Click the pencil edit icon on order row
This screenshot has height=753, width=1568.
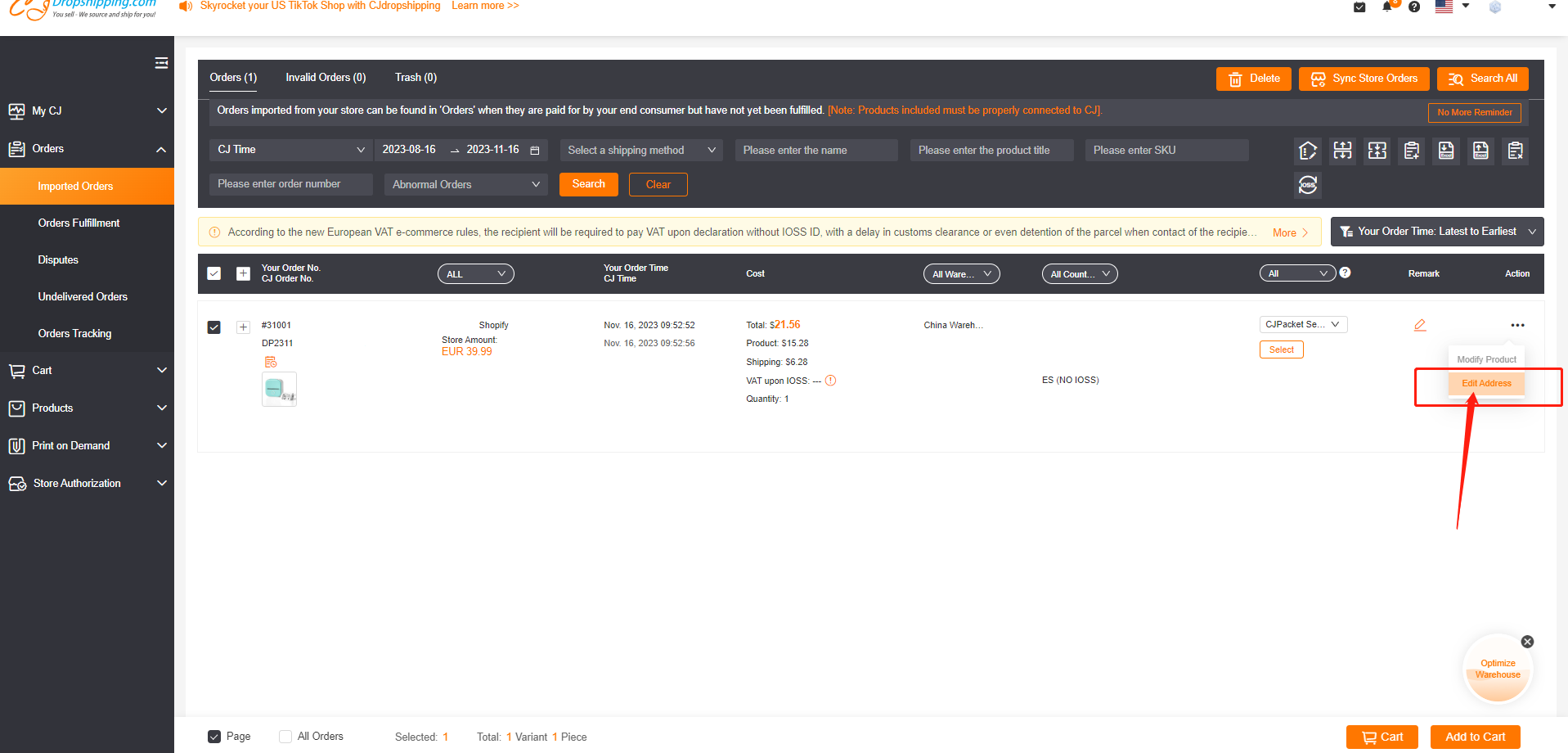pyautogui.click(x=1420, y=325)
